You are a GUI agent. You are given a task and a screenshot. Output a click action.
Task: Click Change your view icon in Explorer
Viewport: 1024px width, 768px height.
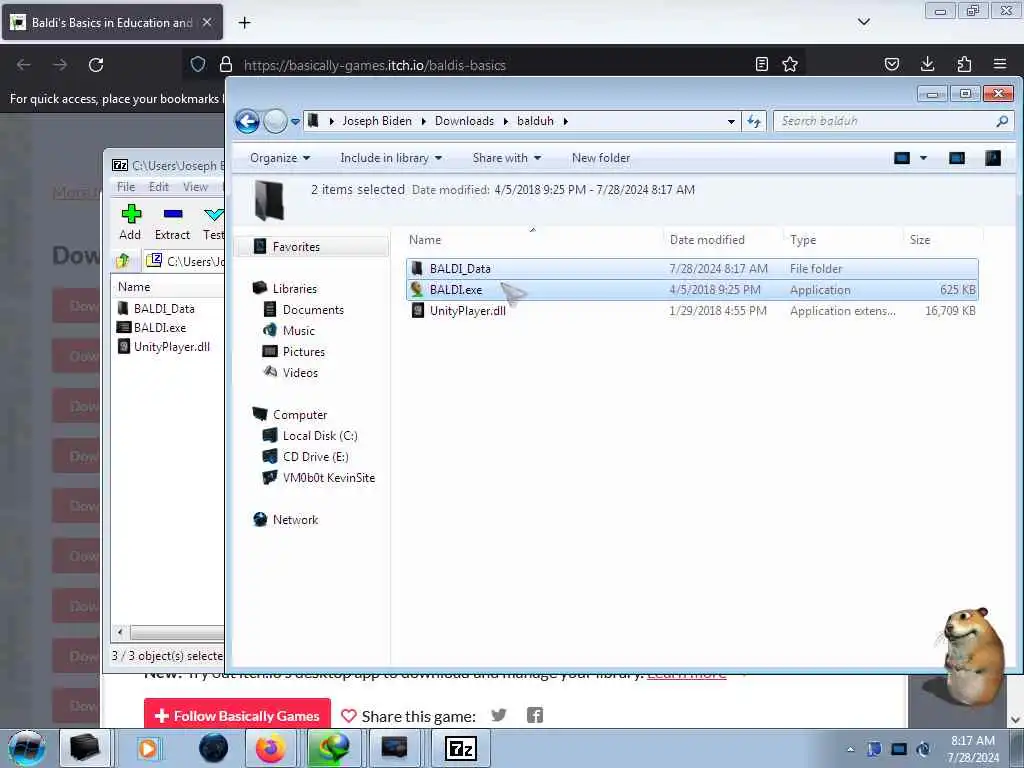click(902, 158)
